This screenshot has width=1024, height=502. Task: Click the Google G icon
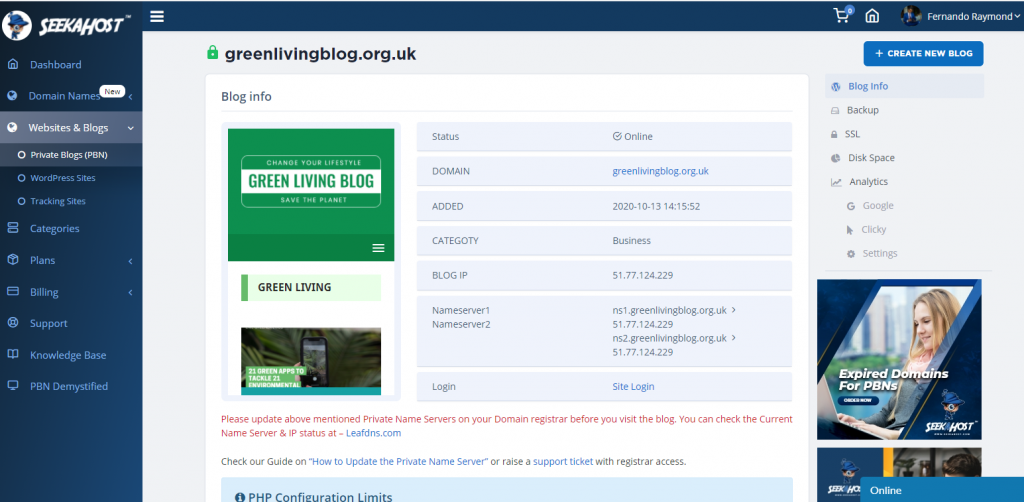coord(851,206)
